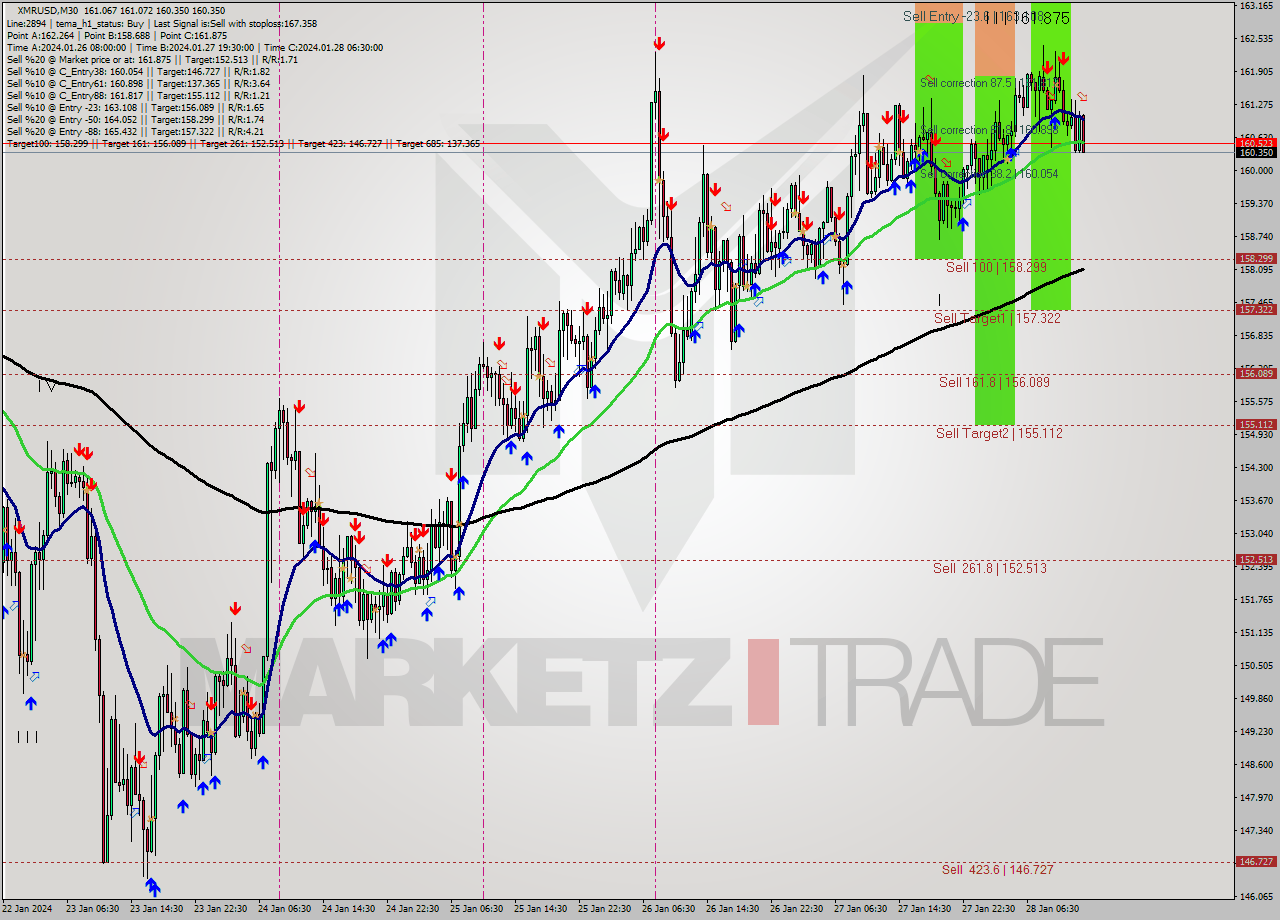Click the 'Time A:2024.01.26 08:00:00' line
The image size is (1280, 920).
click(x=66, y=48)
